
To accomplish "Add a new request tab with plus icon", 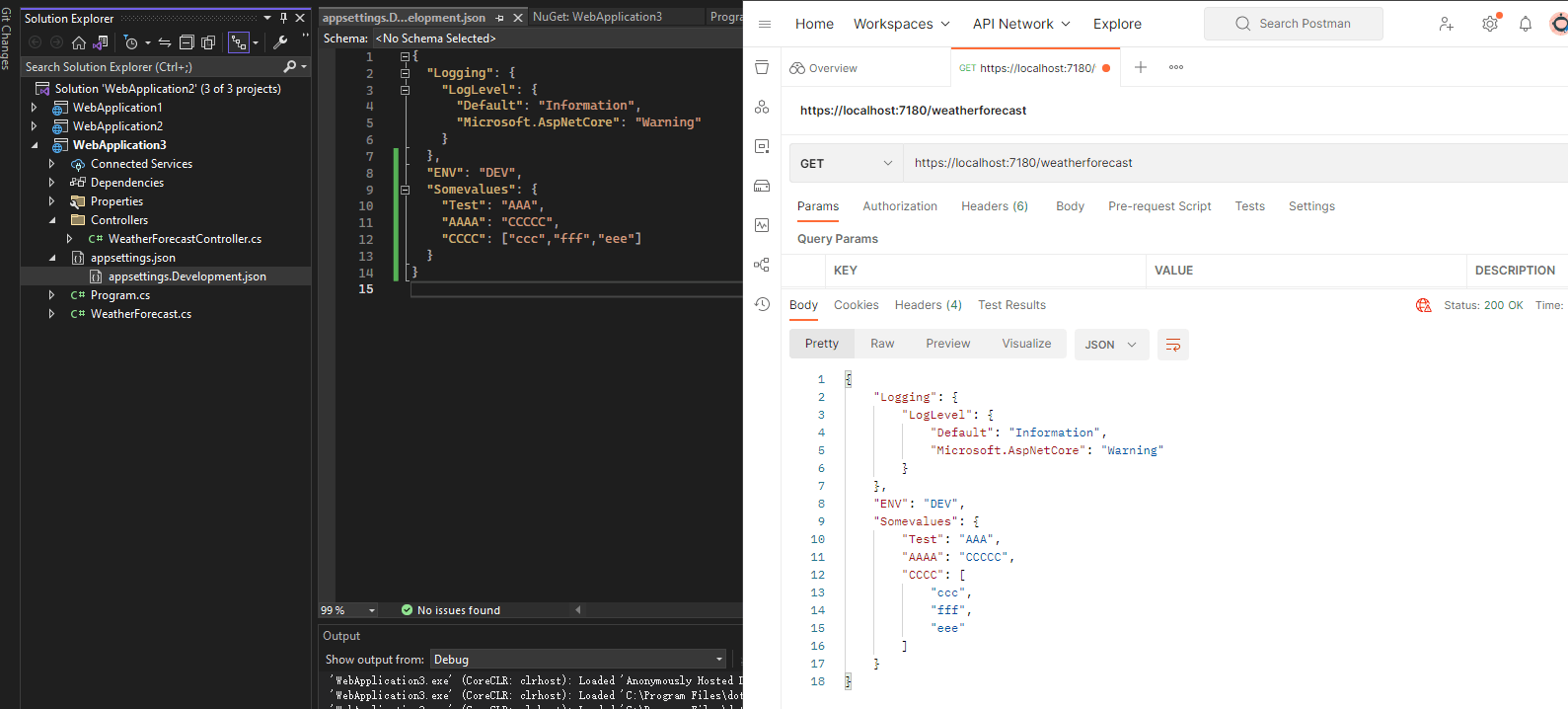I will tap(1141, 67).
